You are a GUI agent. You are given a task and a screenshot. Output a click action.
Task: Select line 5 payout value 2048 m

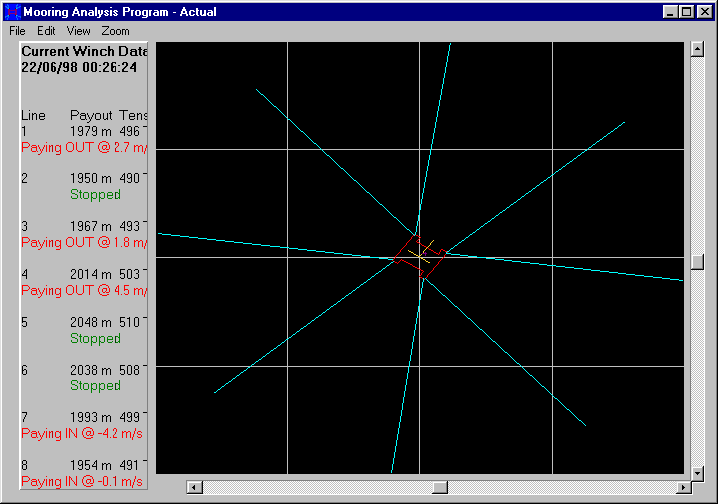(x=91, y=322)
